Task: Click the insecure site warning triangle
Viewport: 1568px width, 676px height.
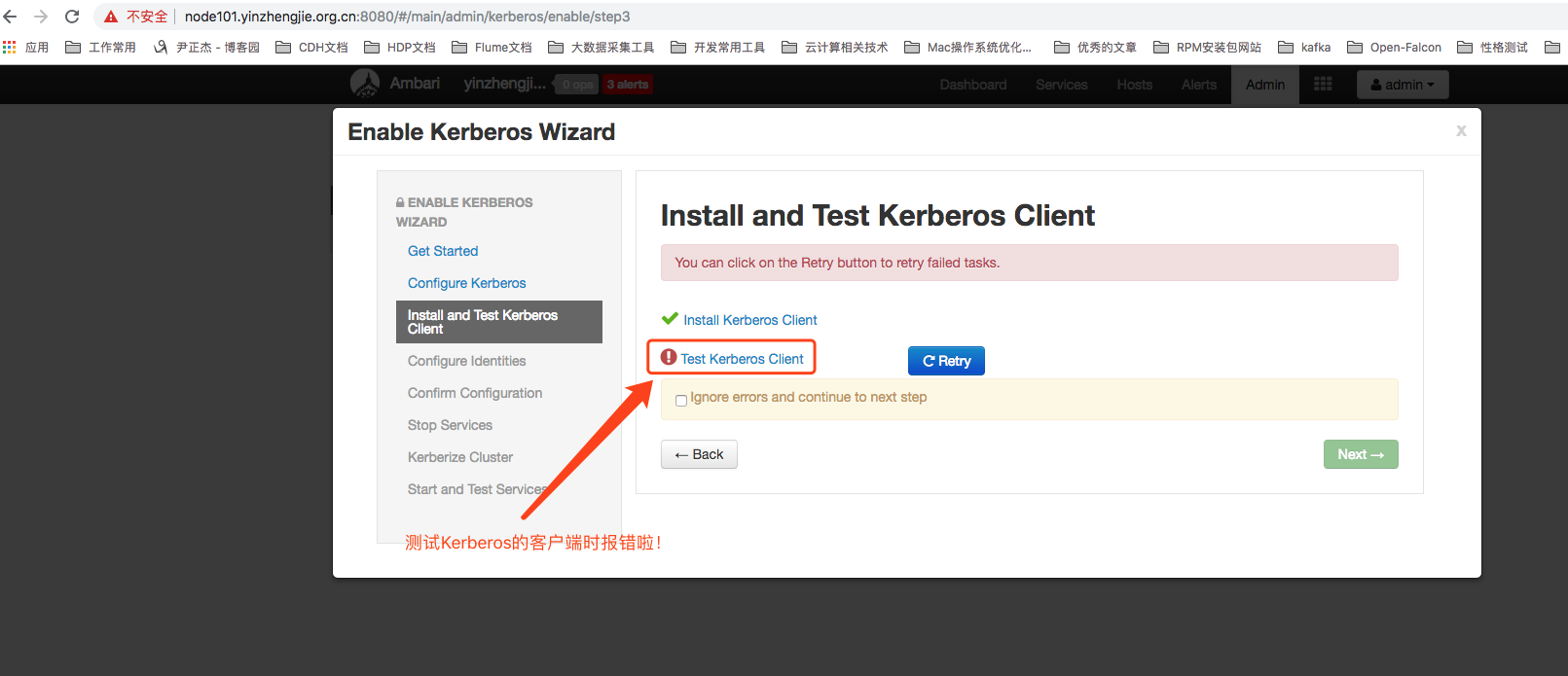Action: (x=111, y=17)
